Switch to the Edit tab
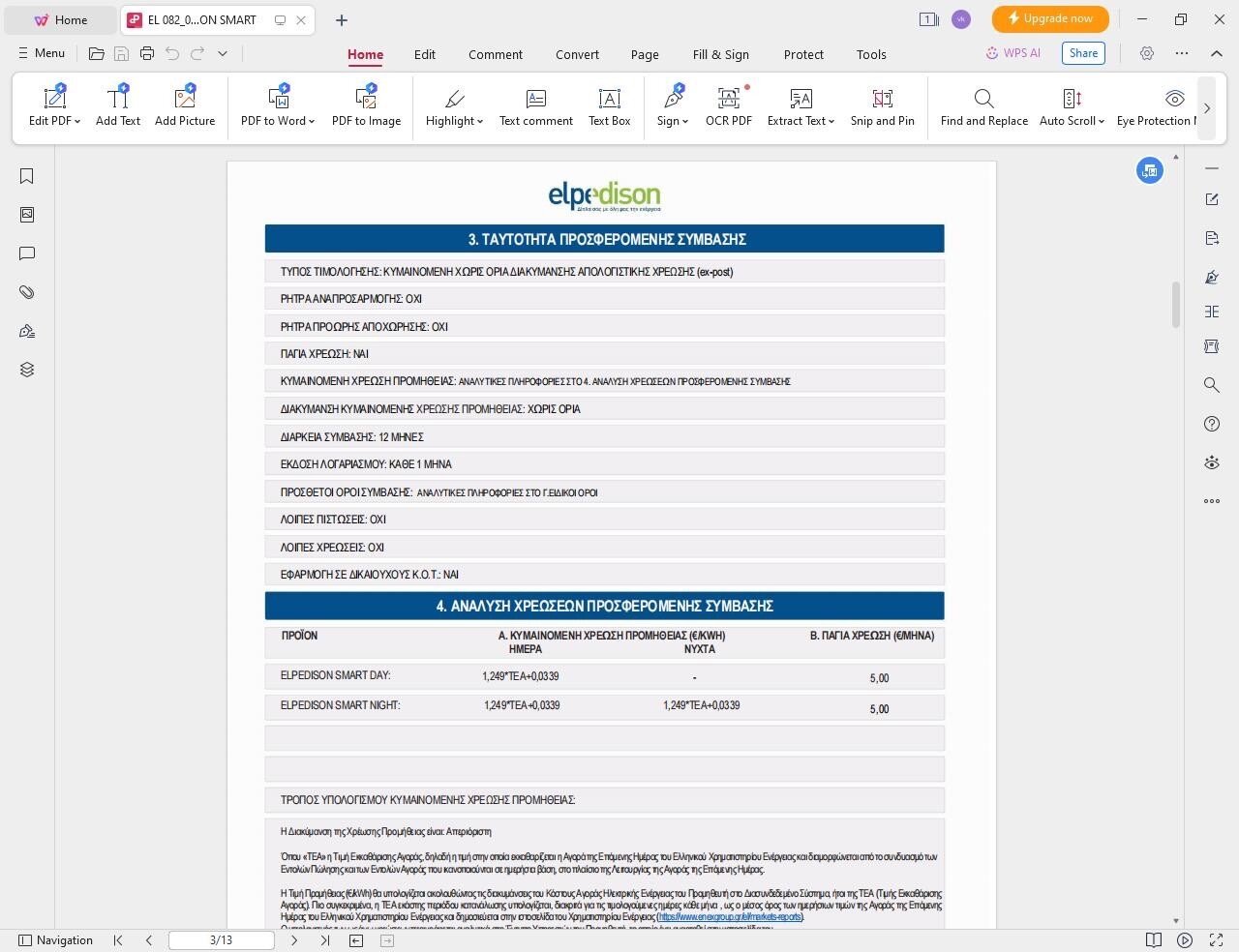 point(425,54)
